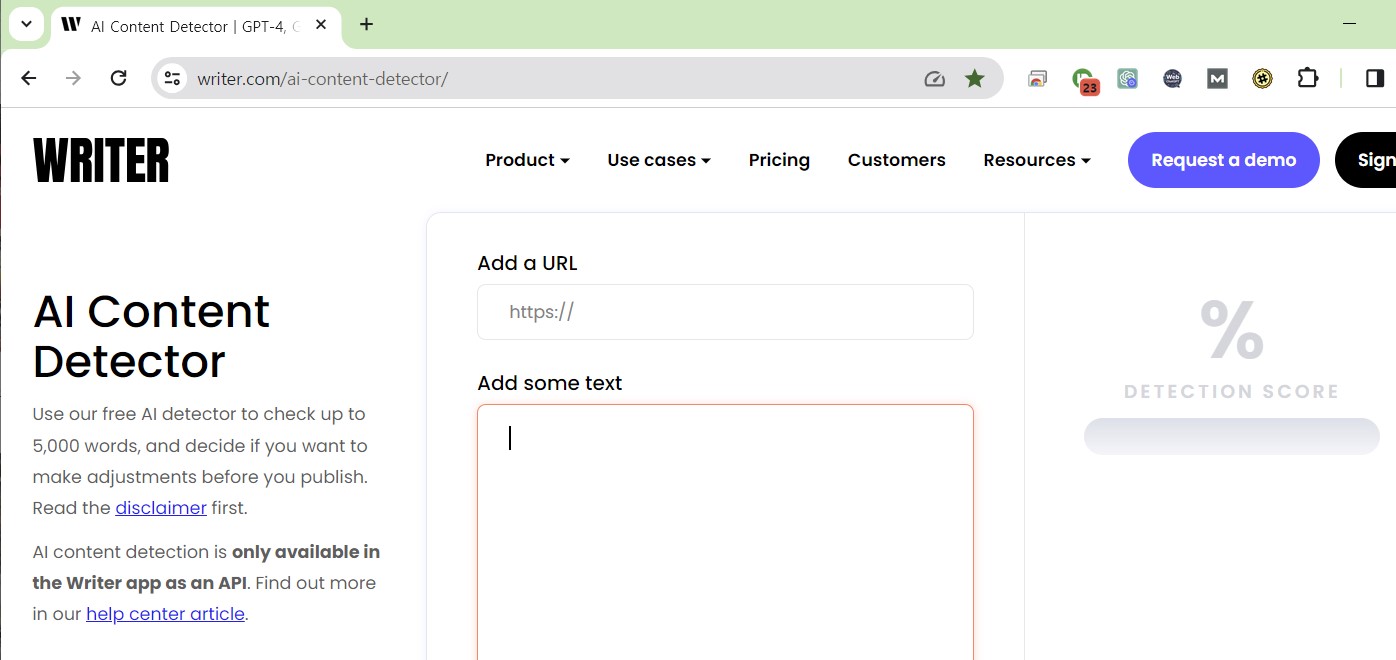1396x660 pixels.
Task: Click the DETECTION SCORE label
Action: click(1231, 392)
